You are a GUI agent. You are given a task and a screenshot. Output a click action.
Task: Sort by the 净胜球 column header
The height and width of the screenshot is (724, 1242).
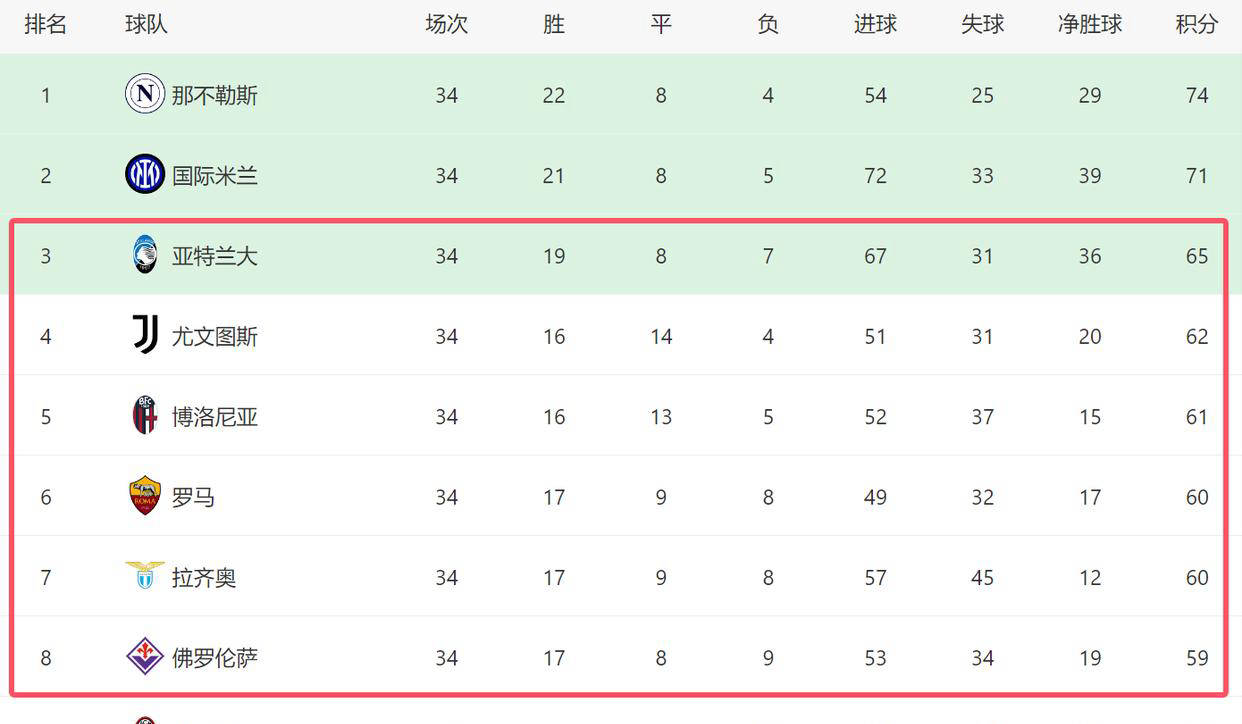(x=1089, y=24)
